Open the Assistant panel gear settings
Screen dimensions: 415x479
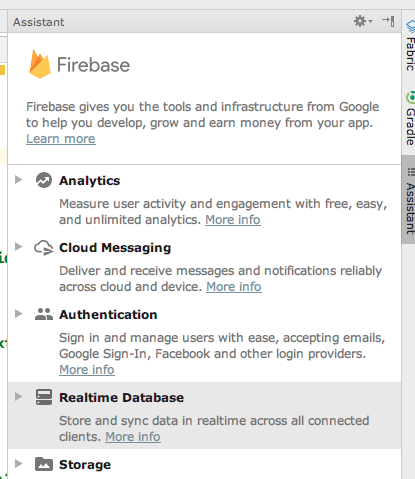tap(363, 21)
